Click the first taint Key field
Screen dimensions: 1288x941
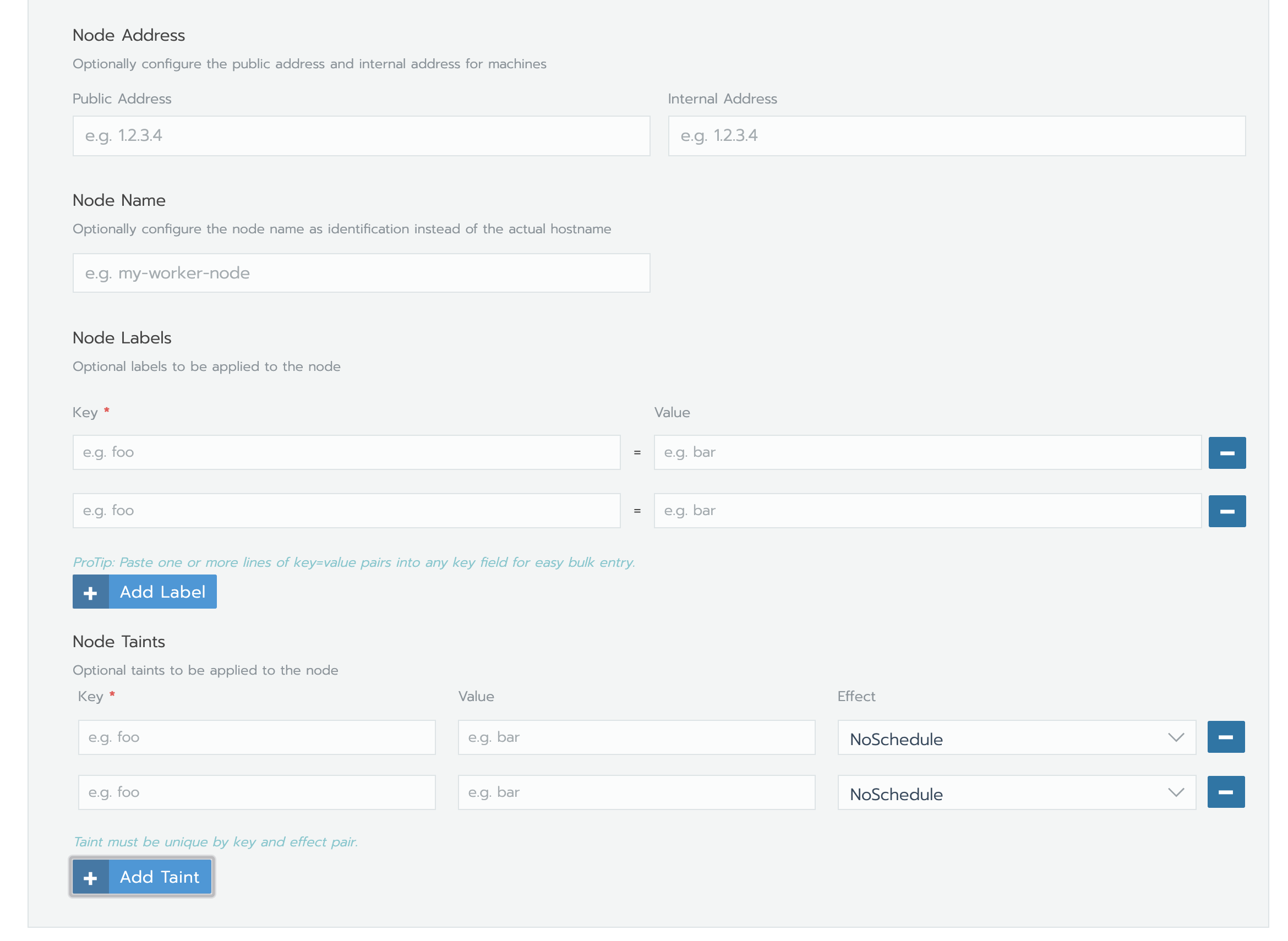click(256, 737)
